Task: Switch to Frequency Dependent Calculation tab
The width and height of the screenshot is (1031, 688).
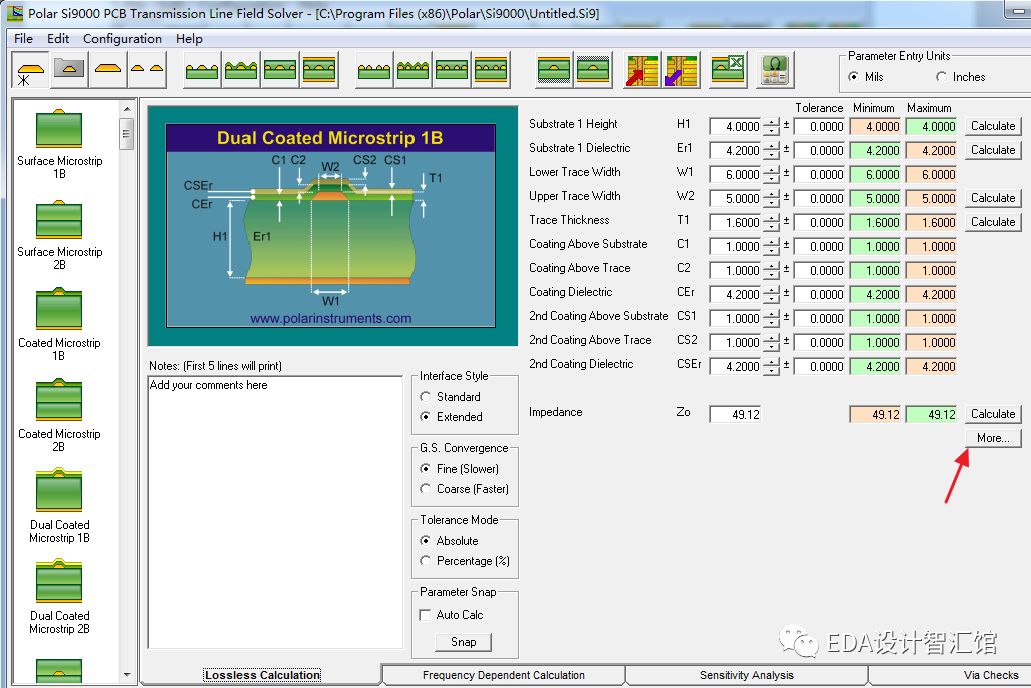Action: point(504,675)
